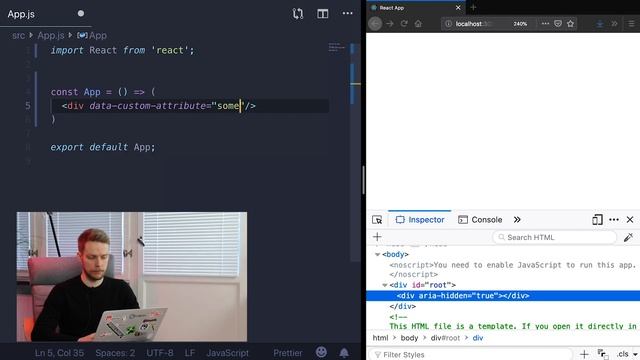Open devtools options ellipsis menu
Image resolution: width=640 pixels, height=360 pixels.
click(614, 220)
